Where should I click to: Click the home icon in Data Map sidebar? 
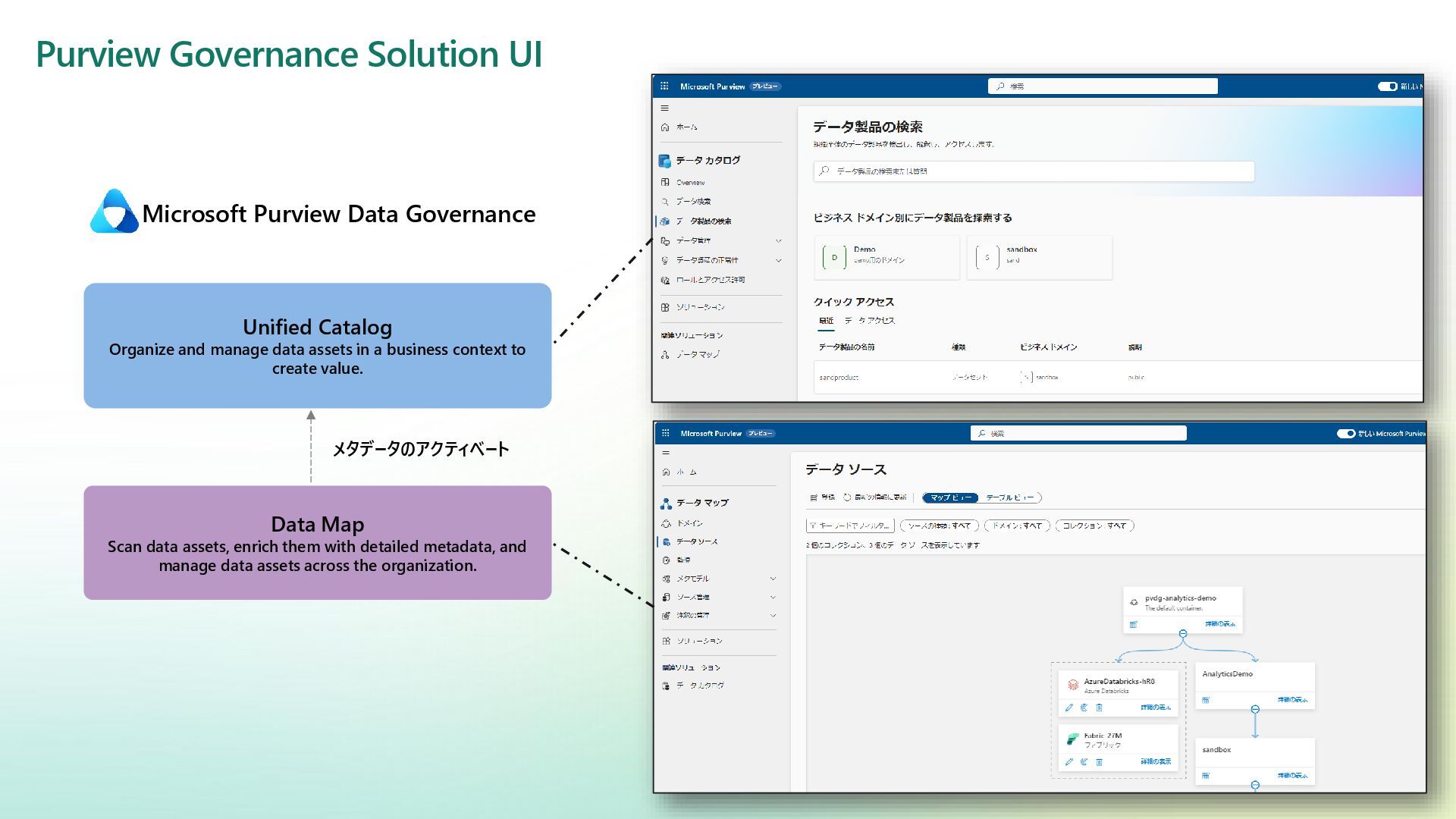click(x=666, y=472)
